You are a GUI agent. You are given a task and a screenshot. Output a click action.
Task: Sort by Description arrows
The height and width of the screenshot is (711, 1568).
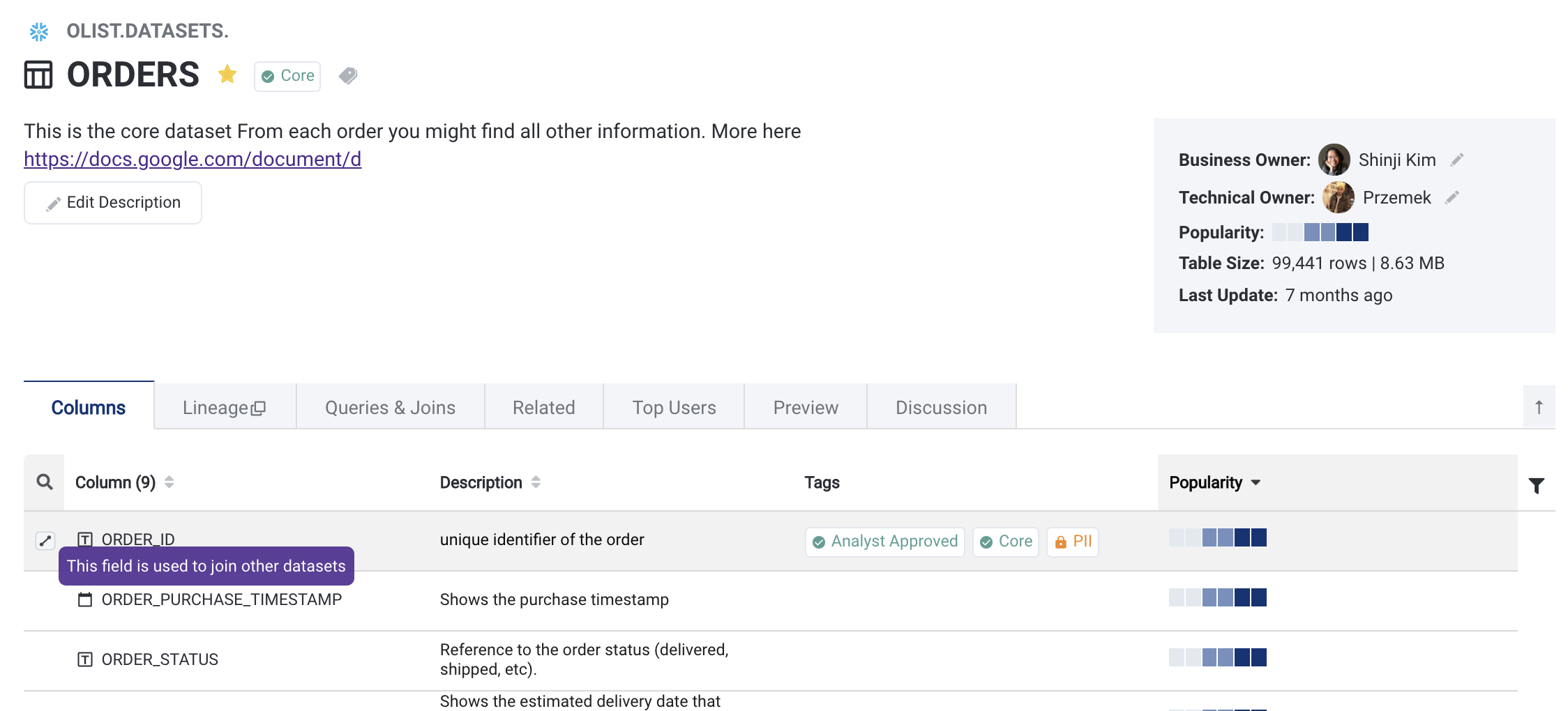536,482
